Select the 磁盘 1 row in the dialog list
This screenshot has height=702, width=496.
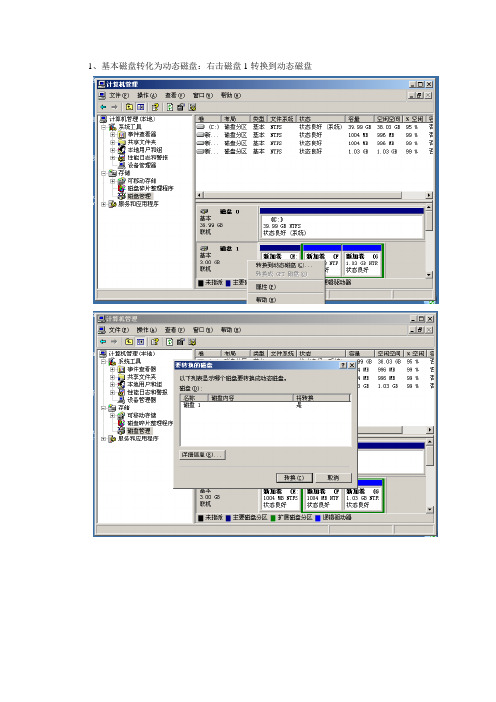click(265, 405)
